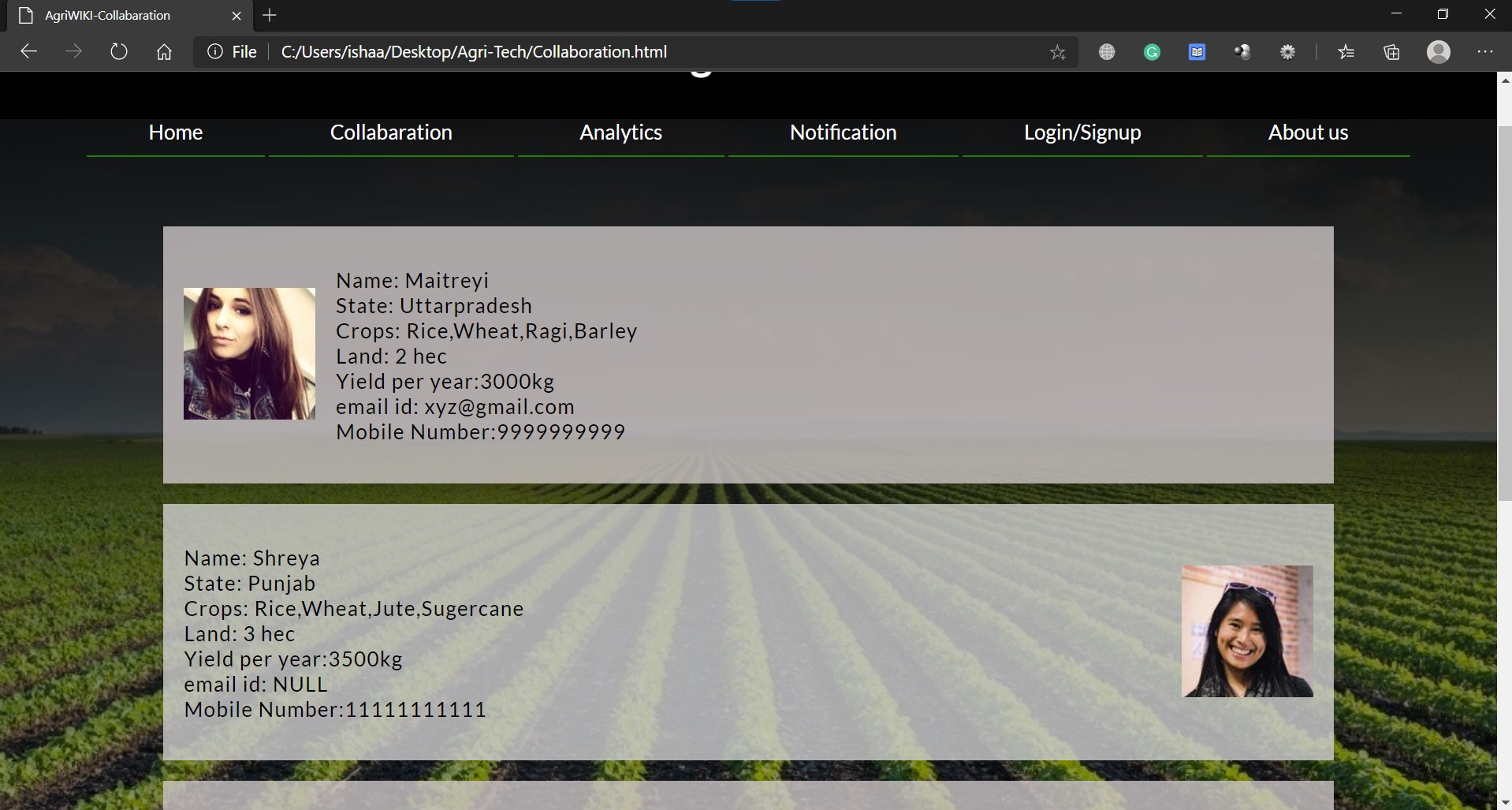1512x810 pixels.
Task: Open the browser profile avatar
Action: (1438, 52)
